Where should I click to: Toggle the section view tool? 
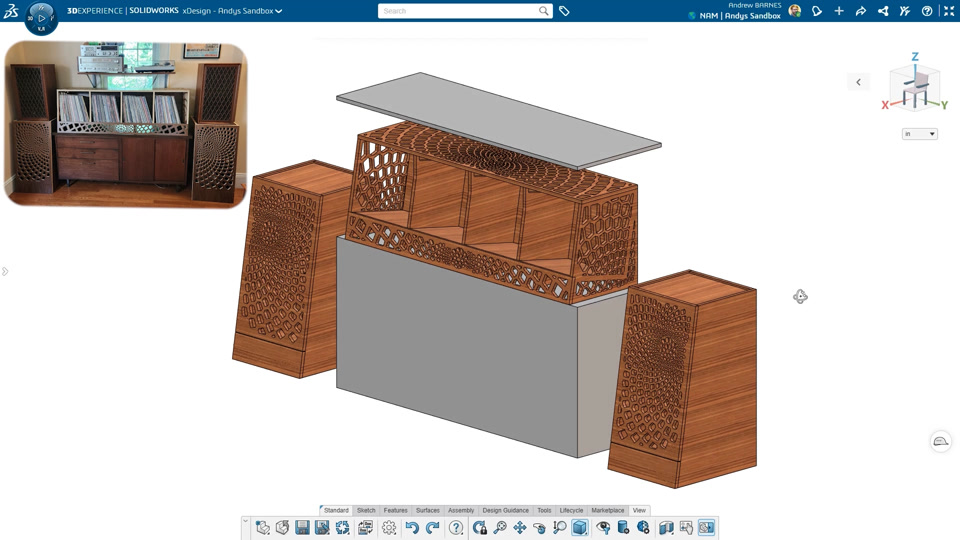[x=666, y=528]
